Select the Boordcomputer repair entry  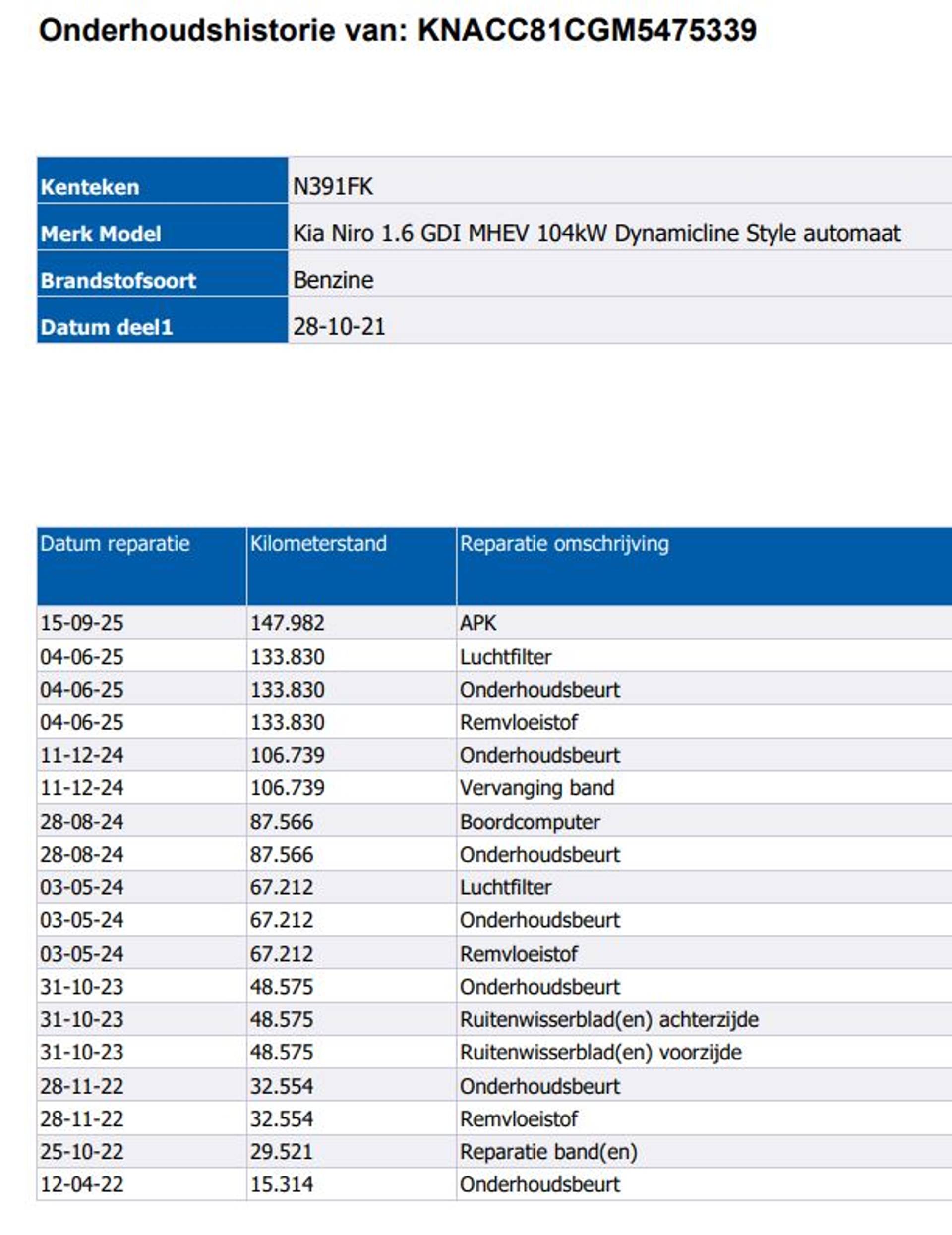point(530,822)
